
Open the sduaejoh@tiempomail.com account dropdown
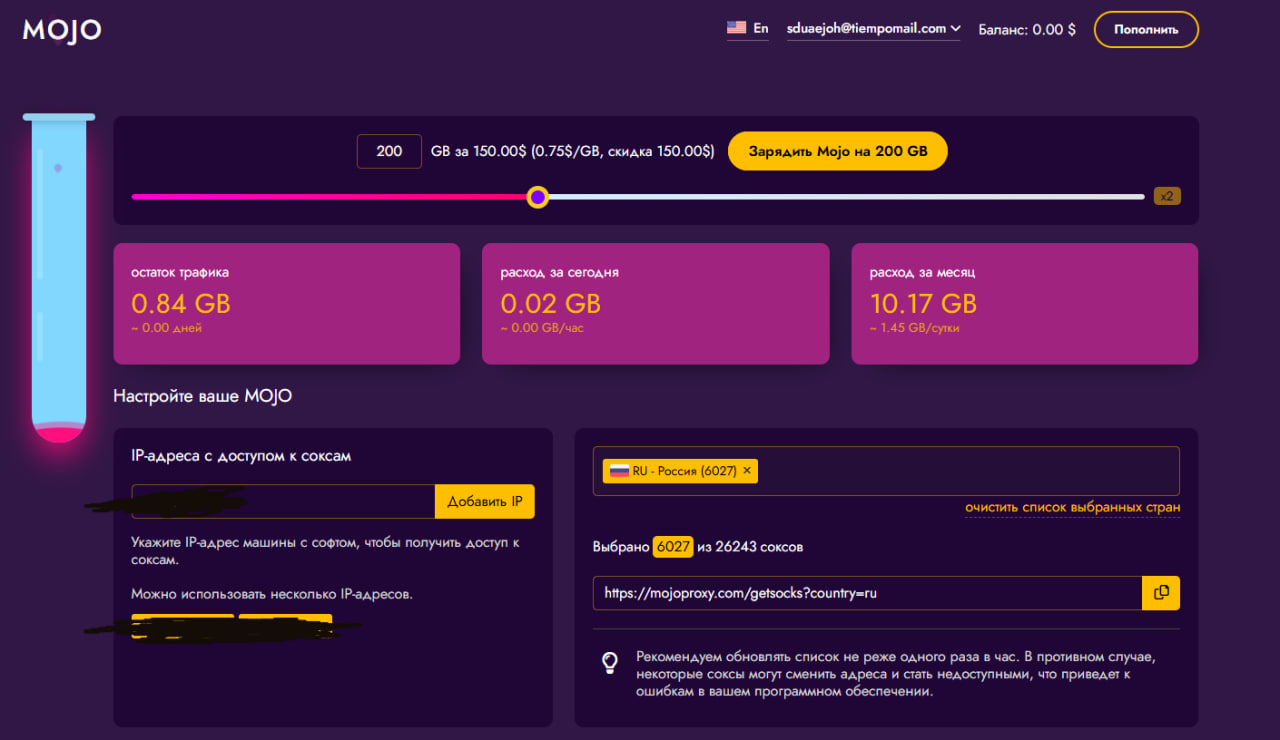pyautogui.click(x=874, y=29)
